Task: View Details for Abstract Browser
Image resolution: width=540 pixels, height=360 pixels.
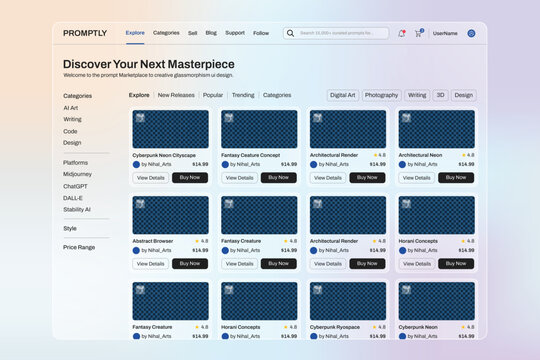Action: (x=150, y=264)
